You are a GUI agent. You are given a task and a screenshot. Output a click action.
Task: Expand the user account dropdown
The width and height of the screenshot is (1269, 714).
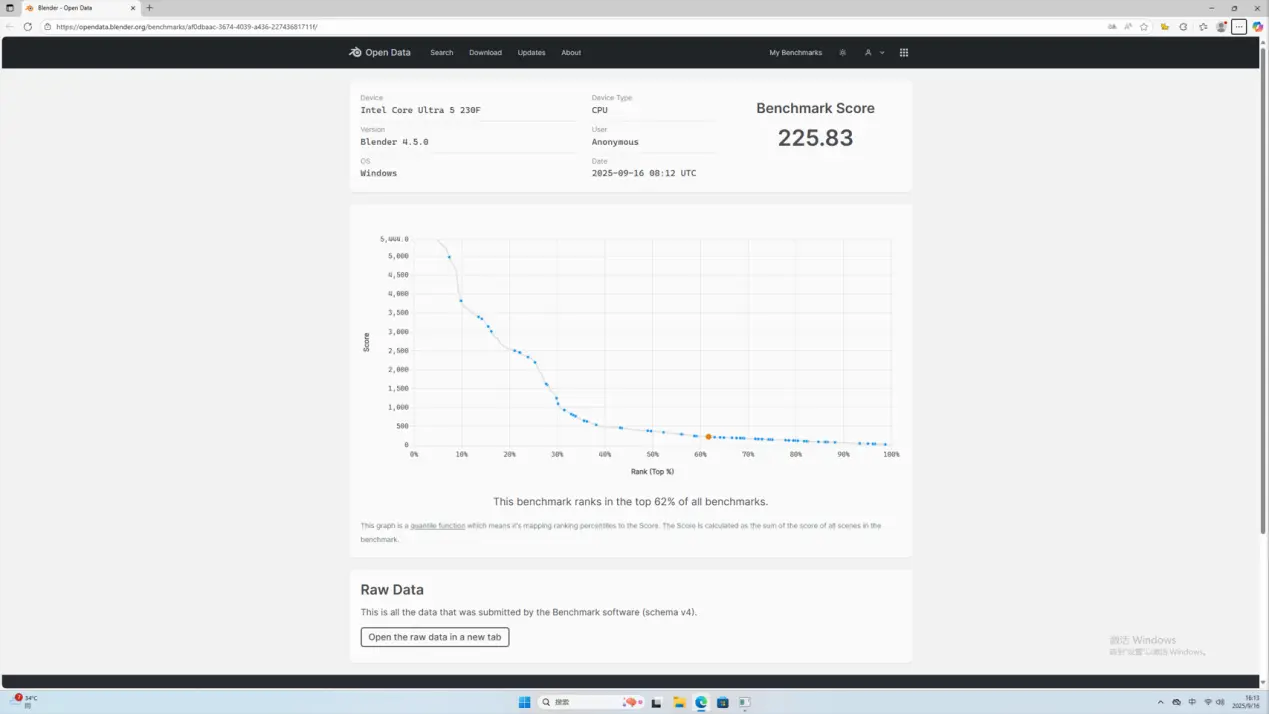coord(874,52)
